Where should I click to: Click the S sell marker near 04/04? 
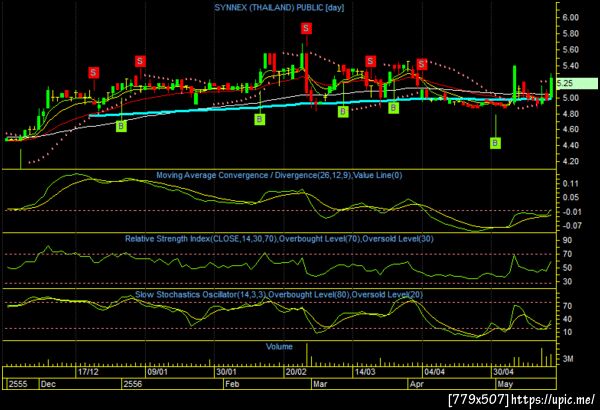point(422,64)
